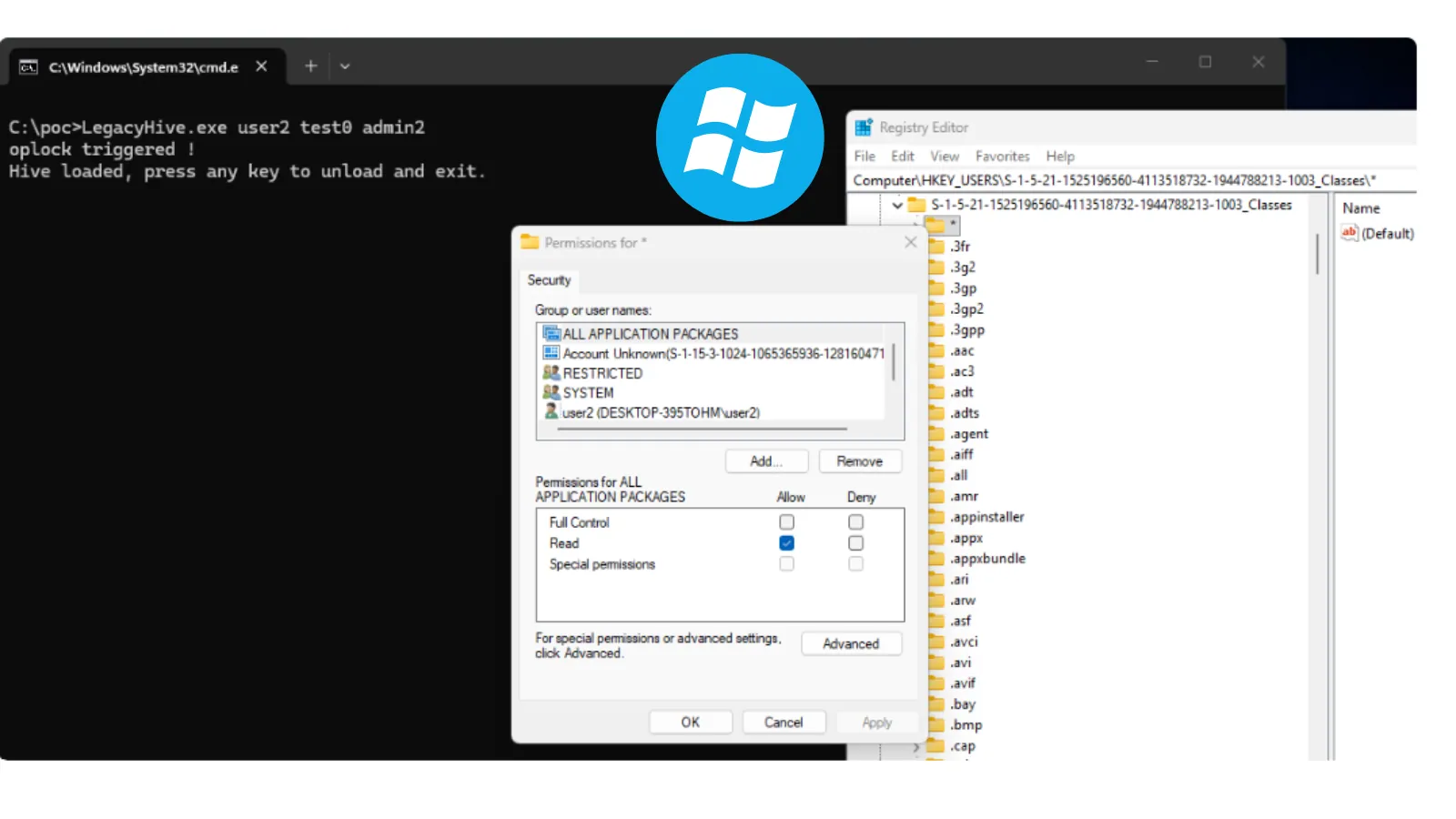Click the Apply button

(x=877, y=723)
